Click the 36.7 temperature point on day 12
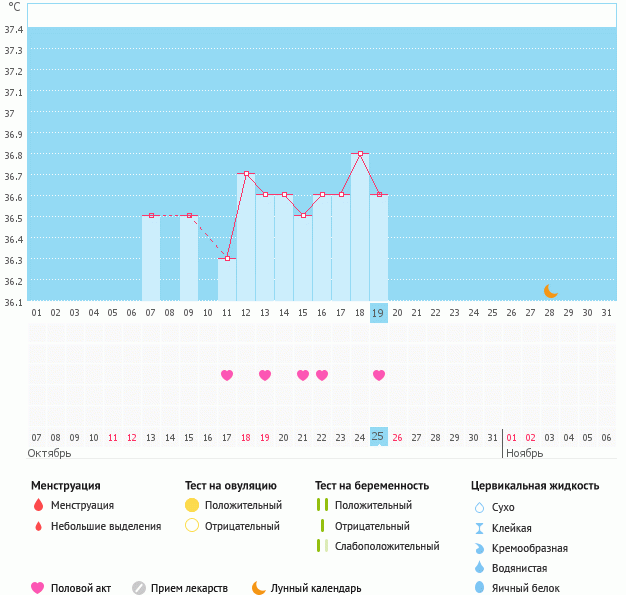Viewport: 626px width, 595px height. click(246, 174)
